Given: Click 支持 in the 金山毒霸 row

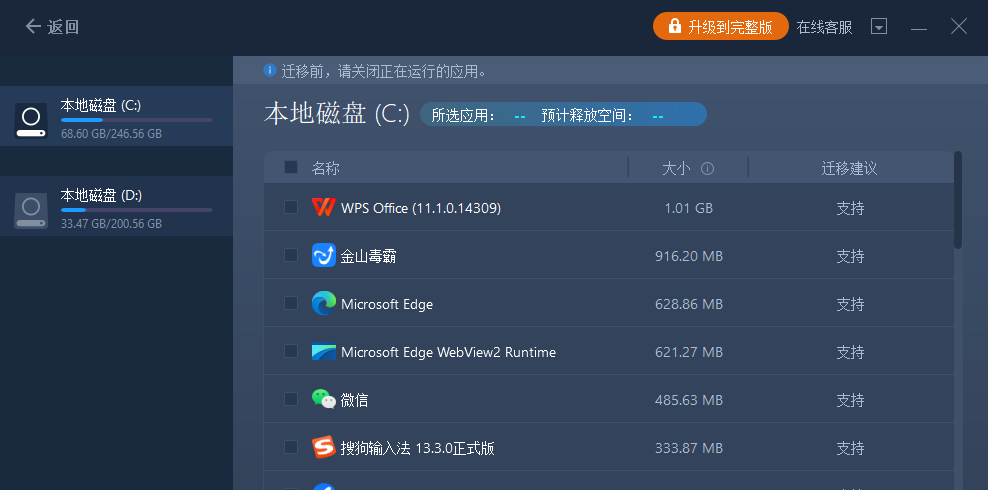Looking at the screenshot, I should 850,256.
